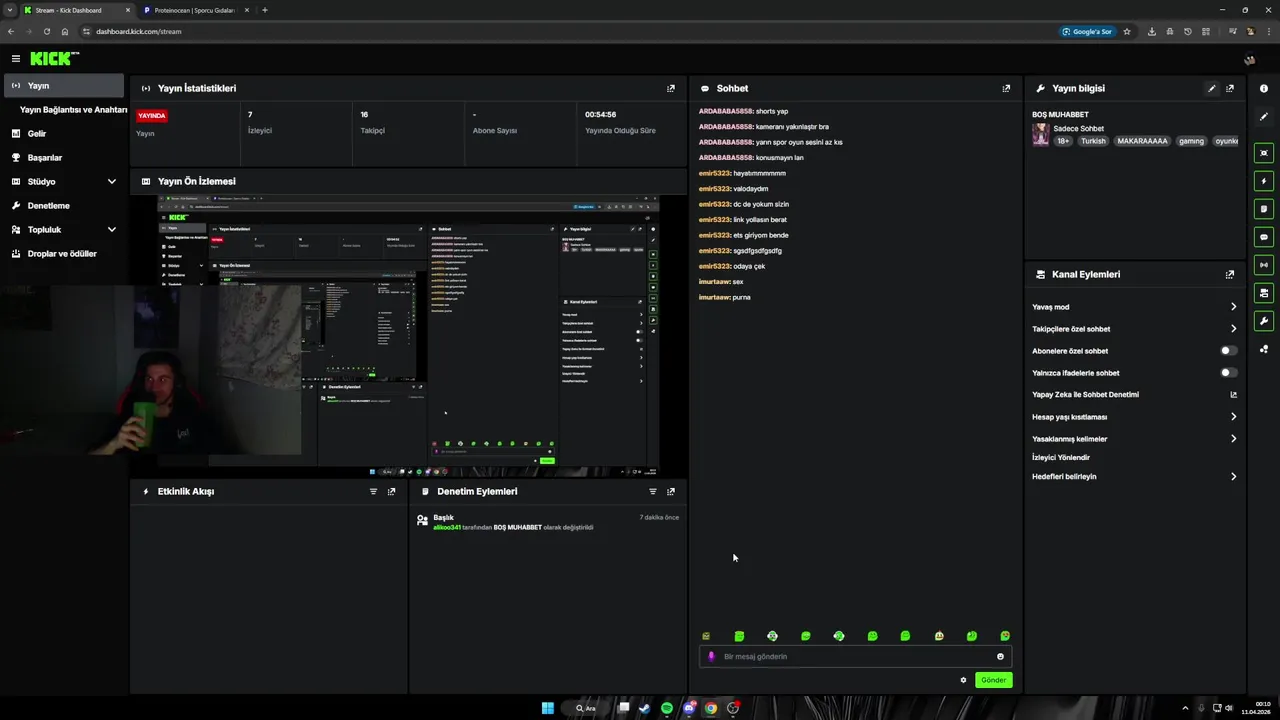
Task: Open Spotify from the taskbar
Action: (x=667, y=708)
